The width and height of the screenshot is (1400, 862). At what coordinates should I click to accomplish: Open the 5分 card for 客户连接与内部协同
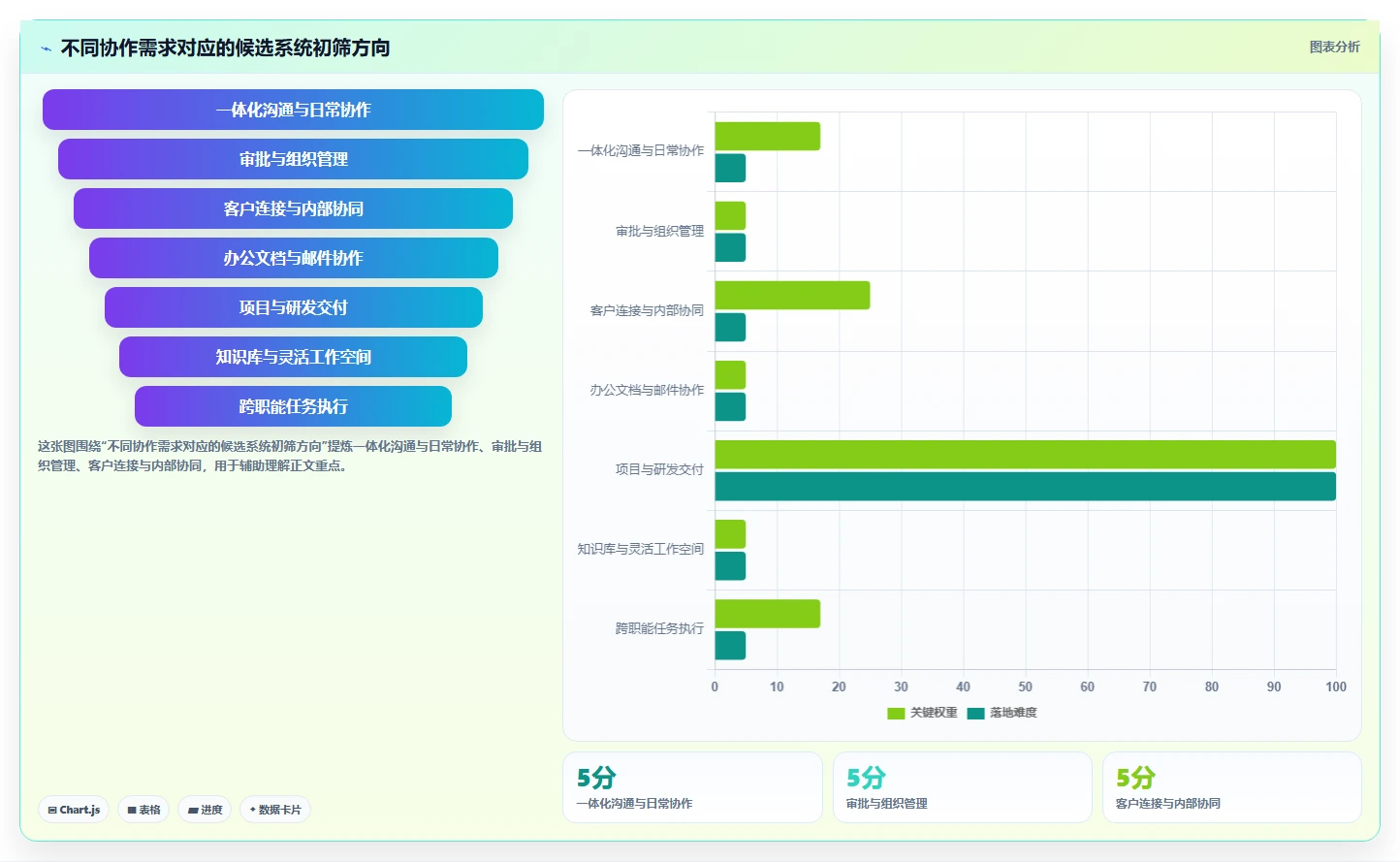[x=1231, y=787]
